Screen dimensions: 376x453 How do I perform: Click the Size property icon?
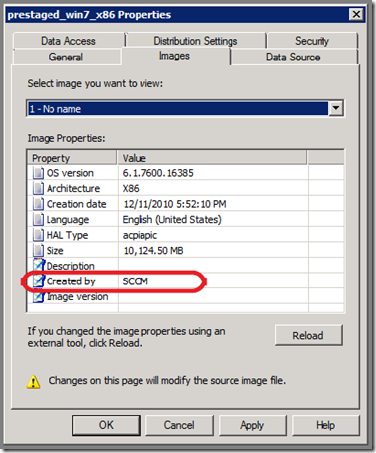[38, 250]
